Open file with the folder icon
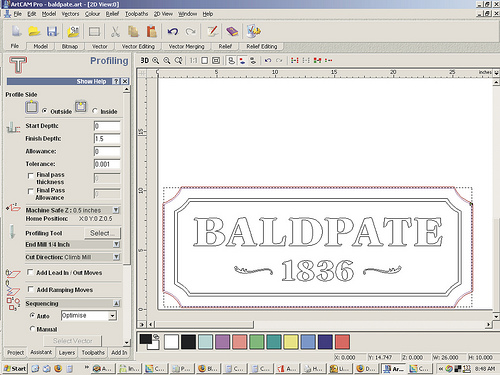The height and width of the screenshot is (375, 500). point(34,31)
